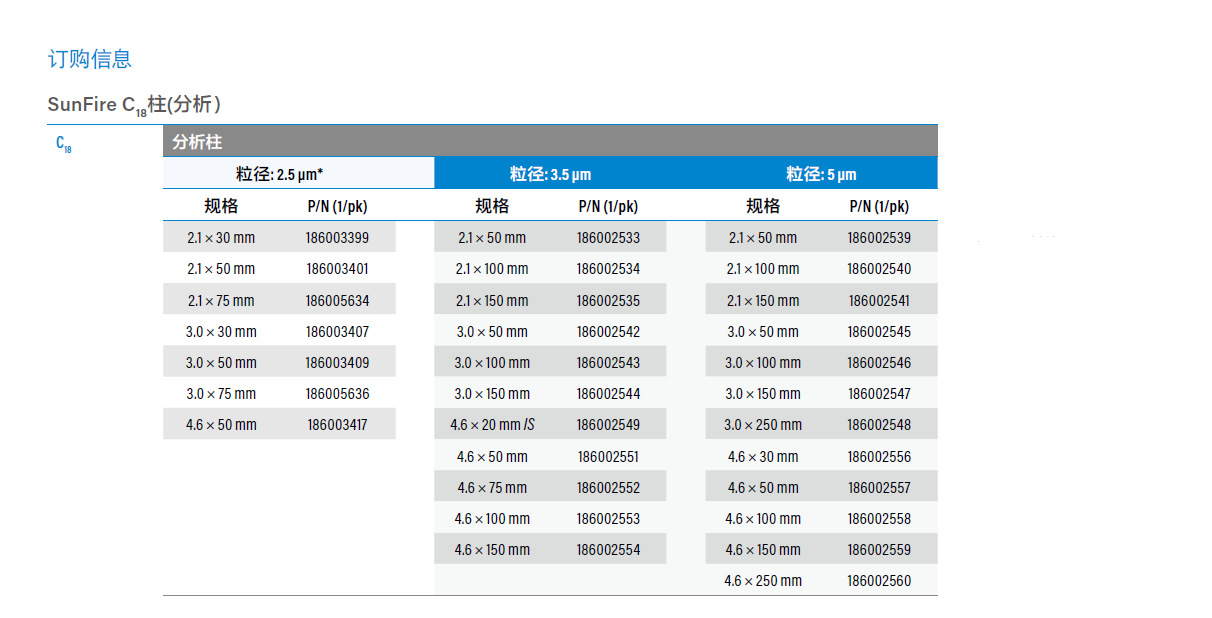Select 4.6 × 50 mm beside 186003417

pyautogui.click(x=221, y=425)
